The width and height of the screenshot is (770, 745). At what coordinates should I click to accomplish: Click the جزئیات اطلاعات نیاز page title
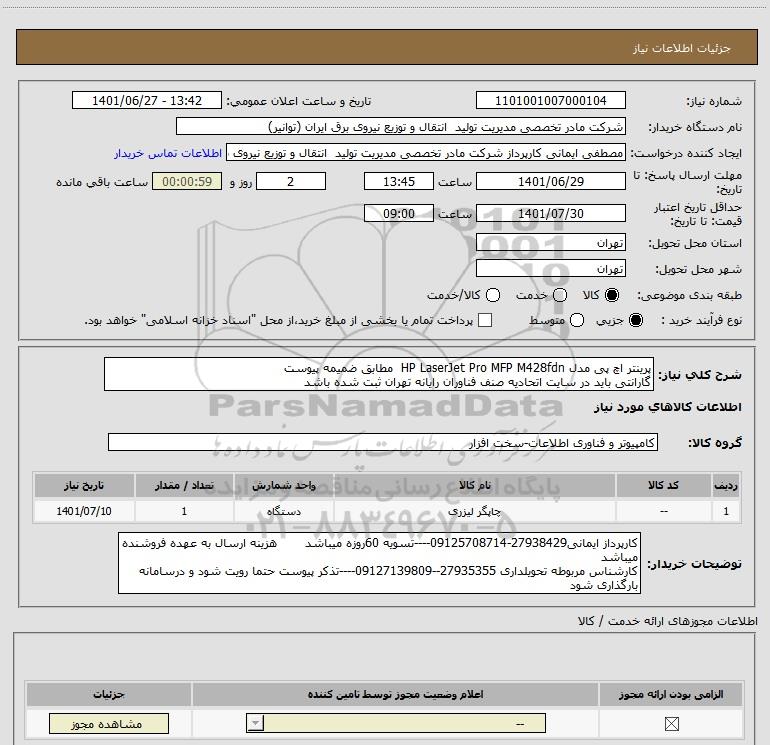coord(681,48)
